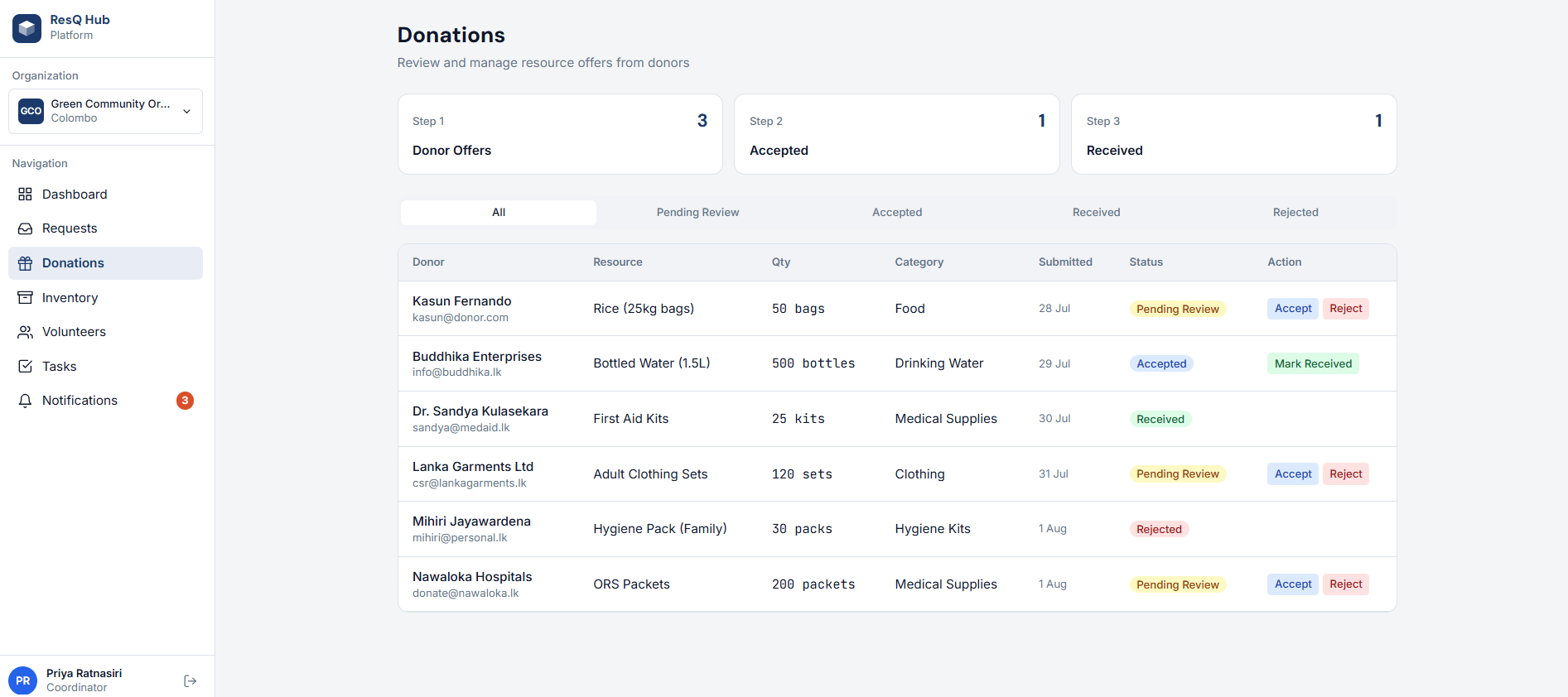The image size is (1568, 697).
Task: Switch to the Accepted tab
Action: (897, 213)
